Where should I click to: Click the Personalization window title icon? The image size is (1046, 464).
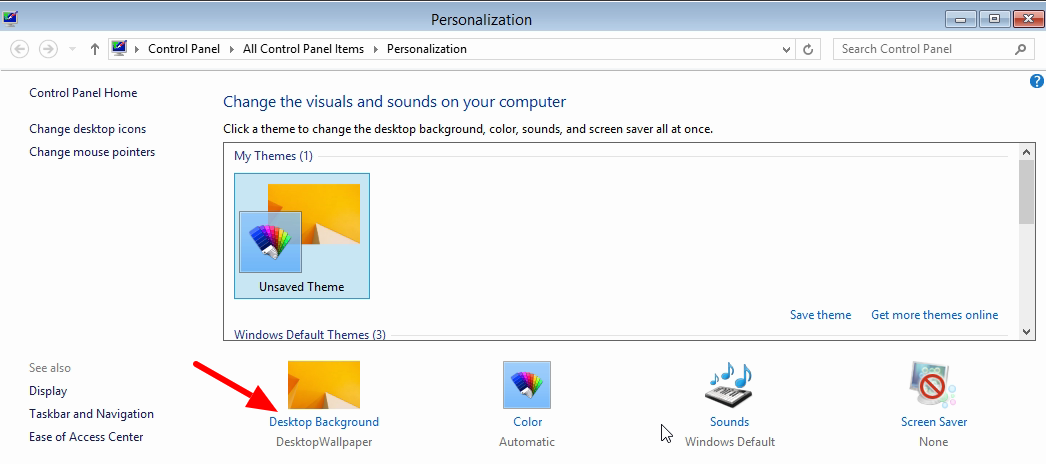[x=9, y=19]
